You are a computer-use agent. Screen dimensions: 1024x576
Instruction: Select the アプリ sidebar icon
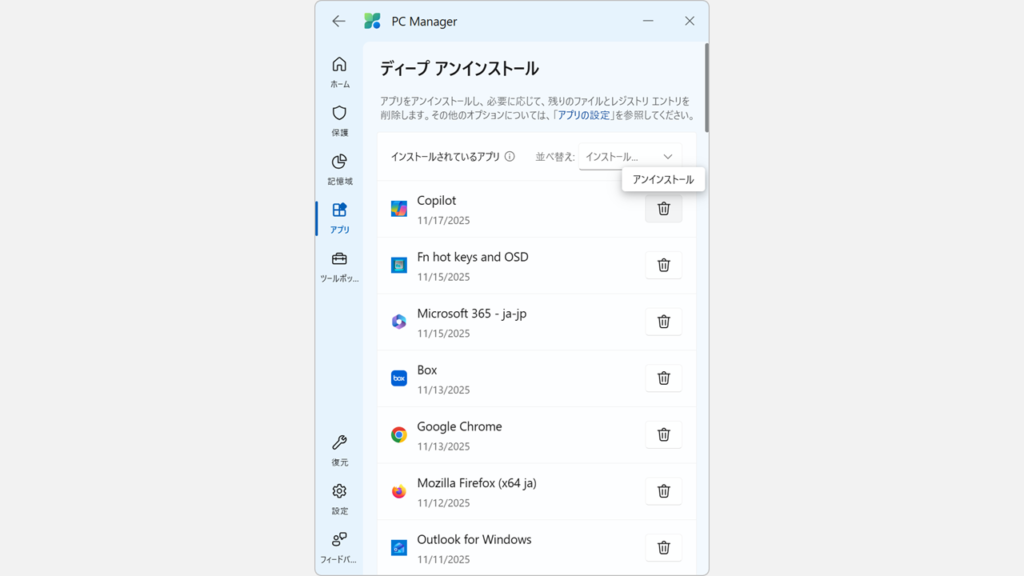[340, 214]
